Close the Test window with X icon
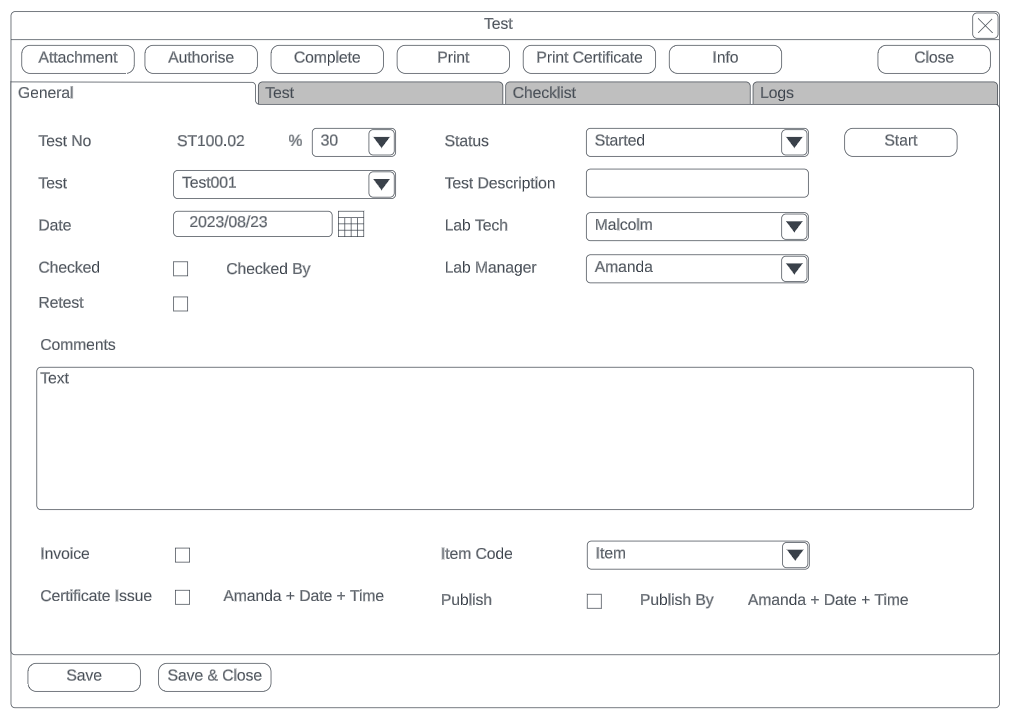 (x=985, y=26)
